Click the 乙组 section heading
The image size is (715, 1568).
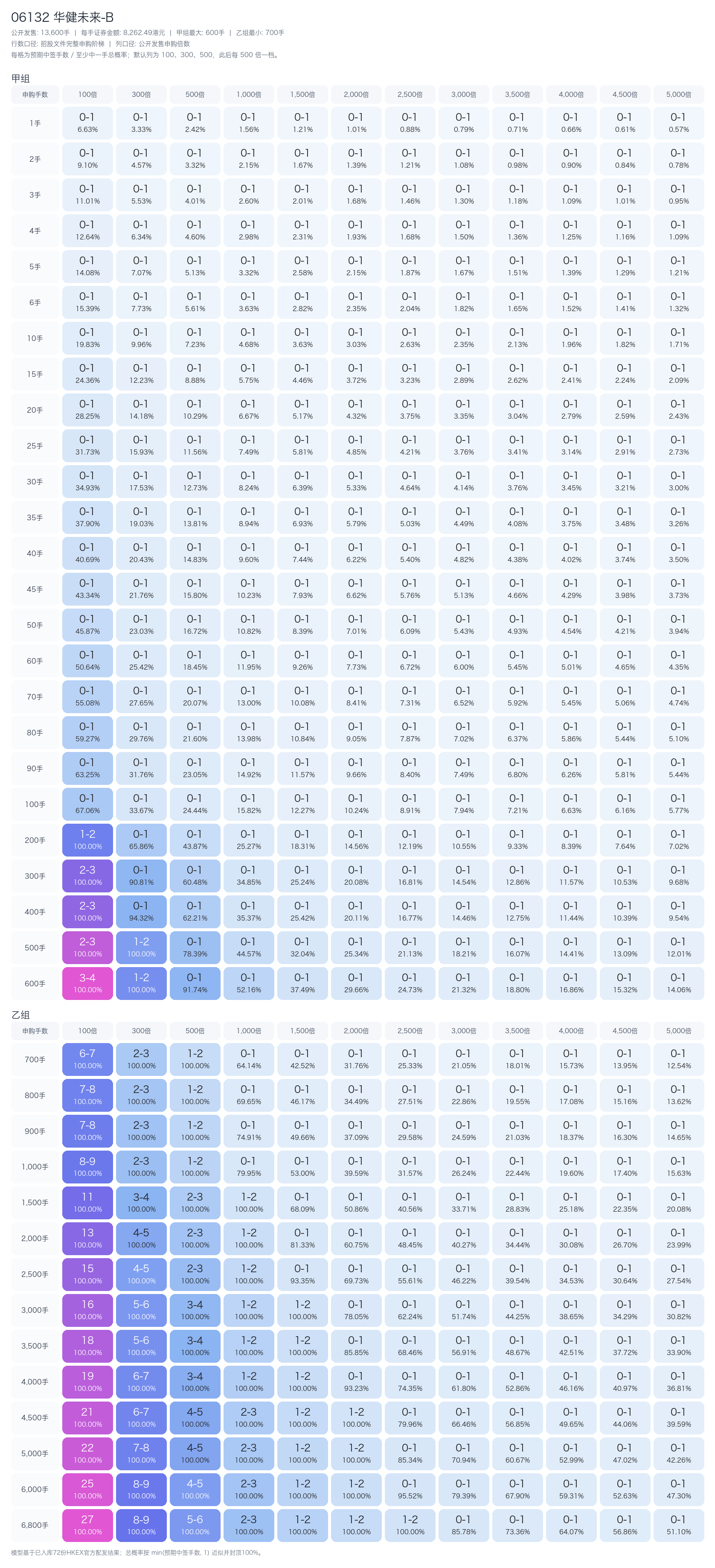(x=20, y=1015)
